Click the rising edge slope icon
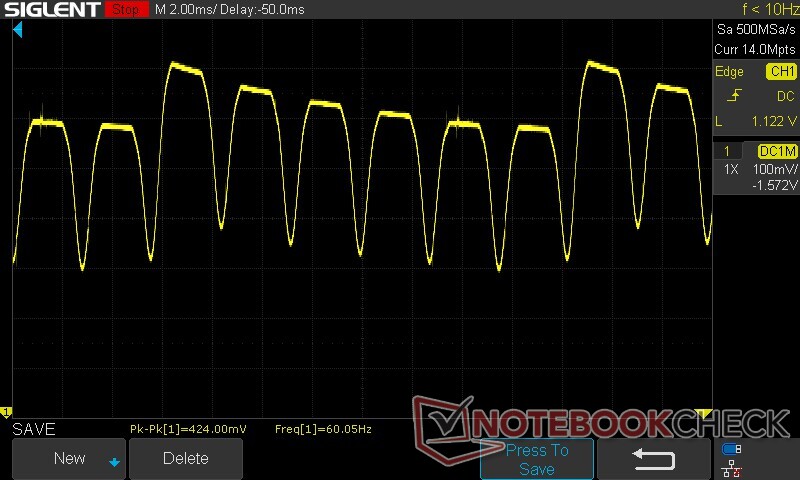 (x=734, y=95)
